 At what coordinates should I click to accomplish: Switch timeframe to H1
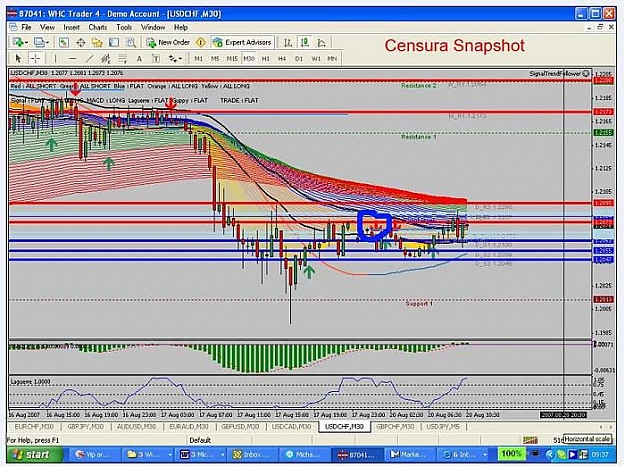[265, 59]
